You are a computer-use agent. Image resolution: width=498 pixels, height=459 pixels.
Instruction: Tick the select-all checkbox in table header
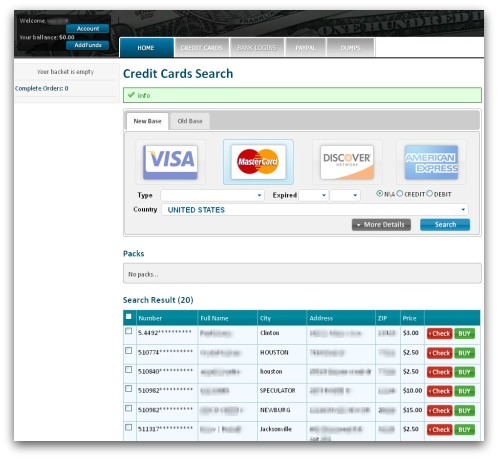129,316
